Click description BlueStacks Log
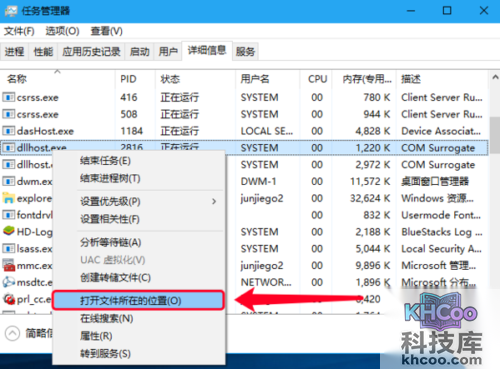 [442, 232]
